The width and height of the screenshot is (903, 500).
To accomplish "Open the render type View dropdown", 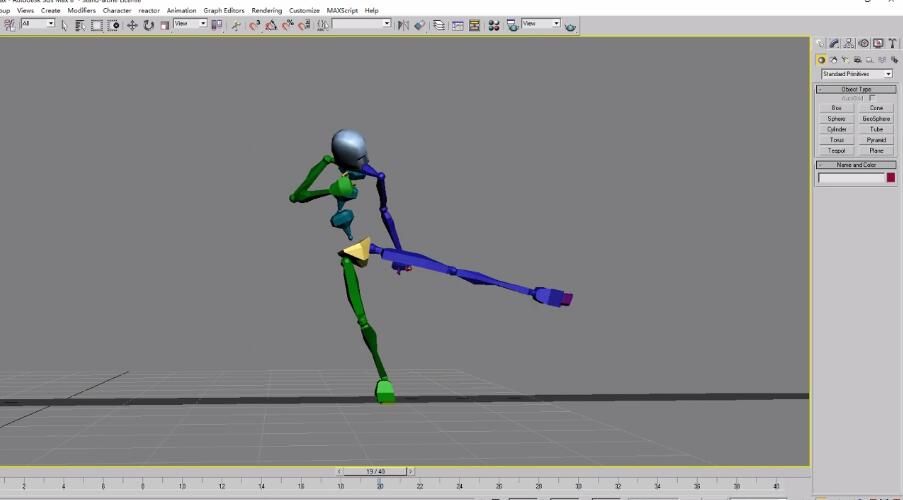I will pos(541,24).
